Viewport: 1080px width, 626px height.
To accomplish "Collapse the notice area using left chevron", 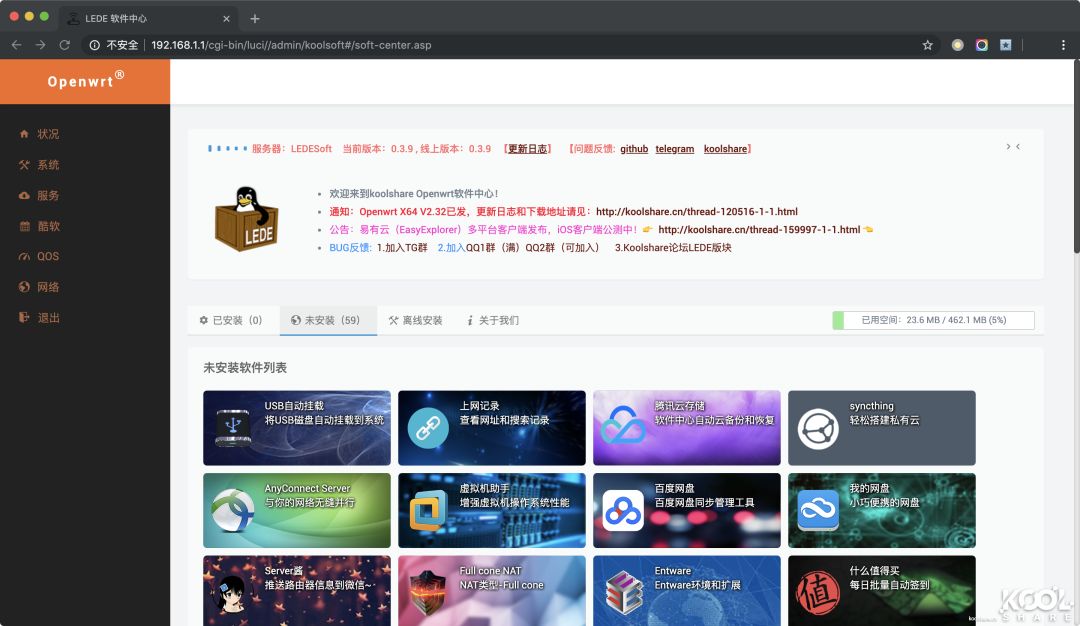I will 1018,145.
